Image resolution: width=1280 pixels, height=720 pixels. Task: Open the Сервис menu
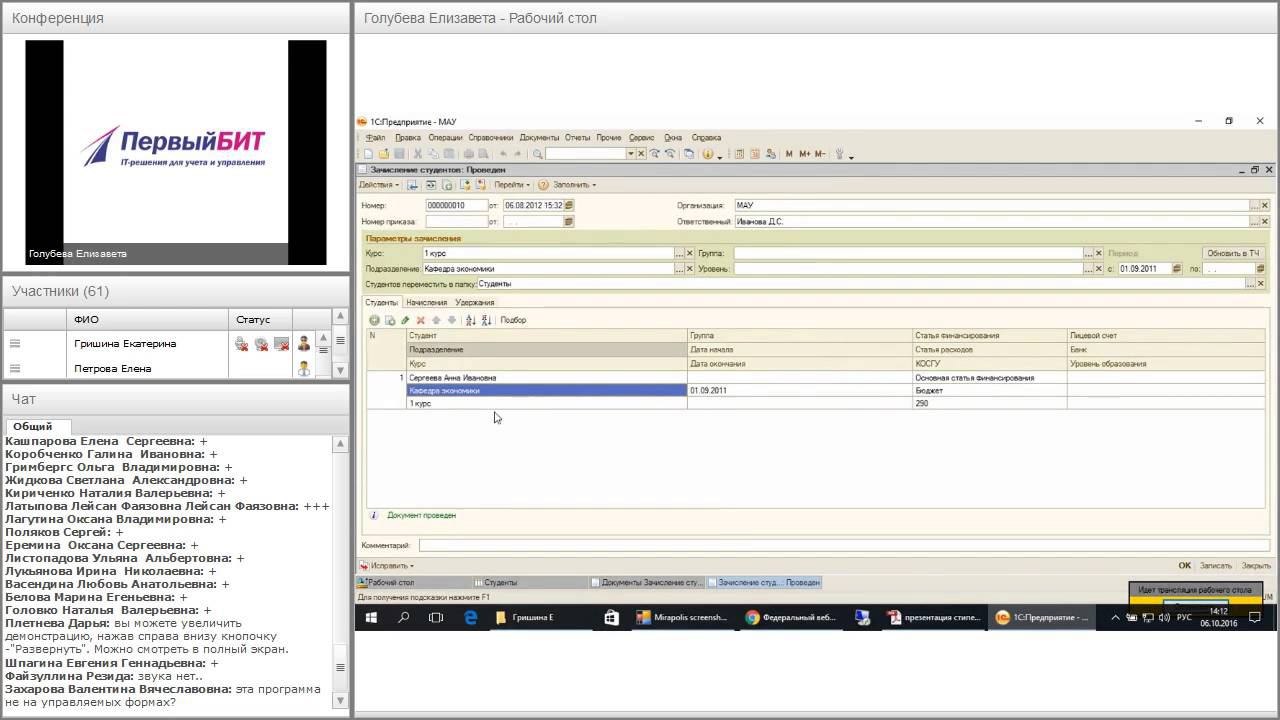point(642,138)
